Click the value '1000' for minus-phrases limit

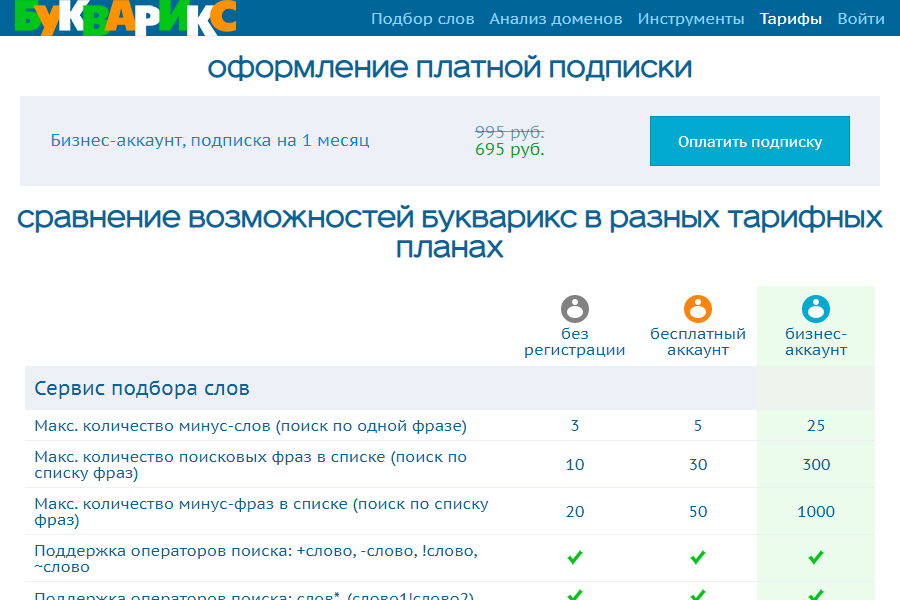coord(816,512)
